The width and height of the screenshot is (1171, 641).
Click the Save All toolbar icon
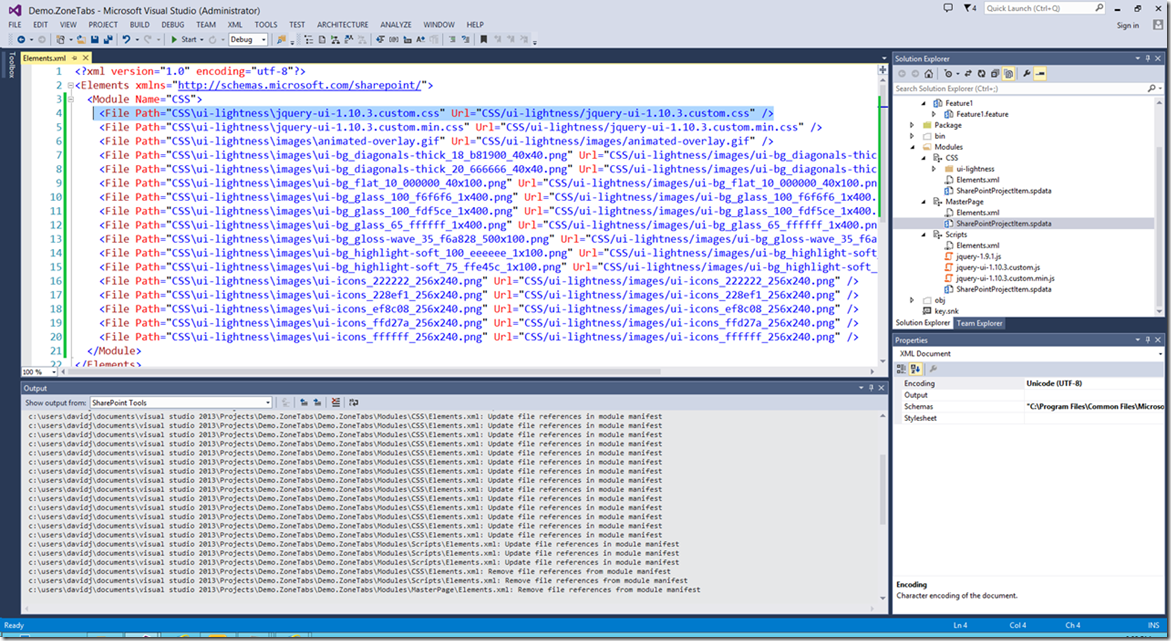pyautogui.click(x=108, y=40)
